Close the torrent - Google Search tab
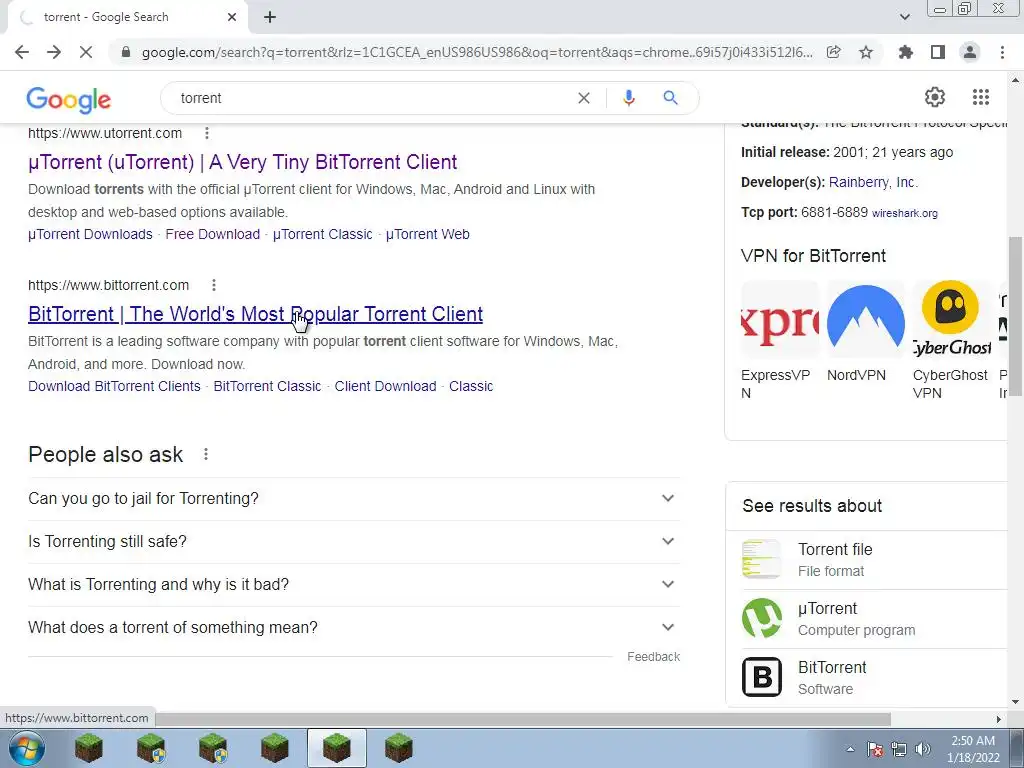 click(232, 18)
